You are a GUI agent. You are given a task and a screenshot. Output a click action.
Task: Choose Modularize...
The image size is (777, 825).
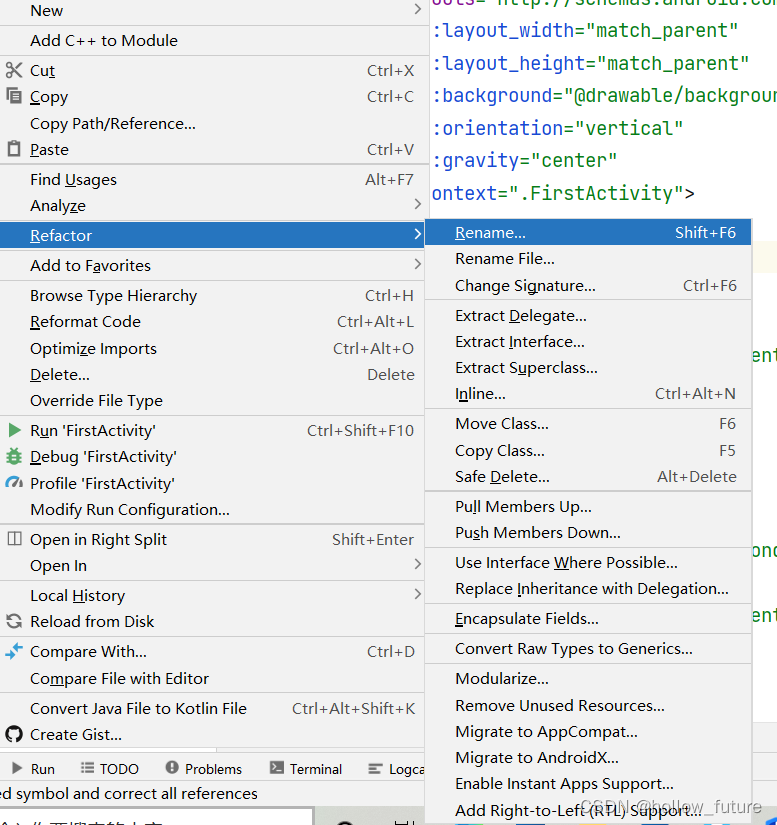pyautogui.click(x=588, y=679)
